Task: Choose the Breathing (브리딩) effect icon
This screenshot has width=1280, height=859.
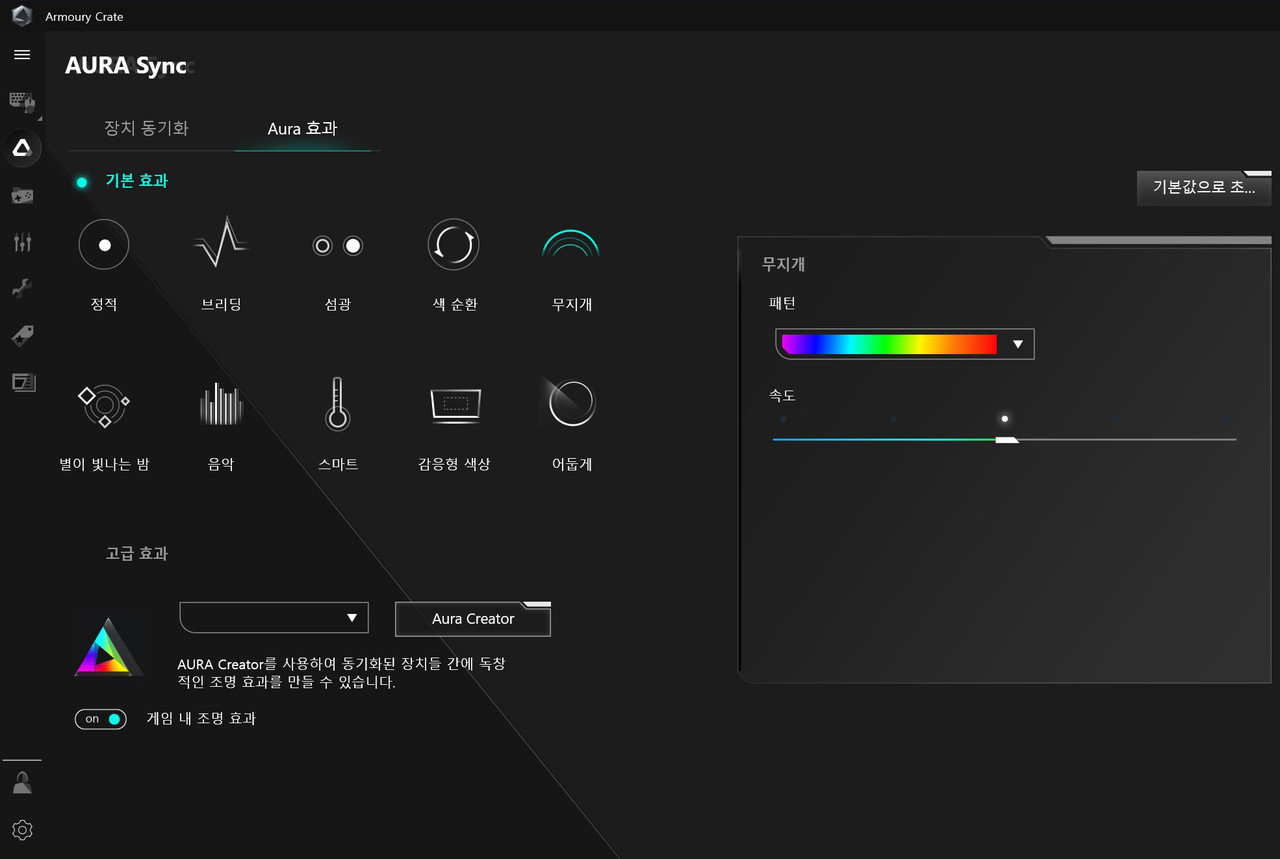Action: 220,245
